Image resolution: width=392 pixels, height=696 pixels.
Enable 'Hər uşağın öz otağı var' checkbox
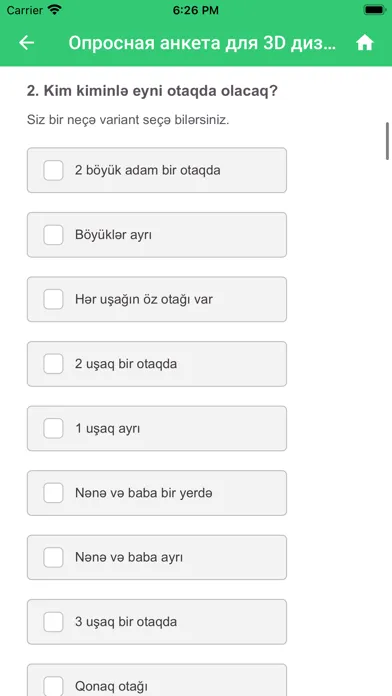click(x=53, y=299)
